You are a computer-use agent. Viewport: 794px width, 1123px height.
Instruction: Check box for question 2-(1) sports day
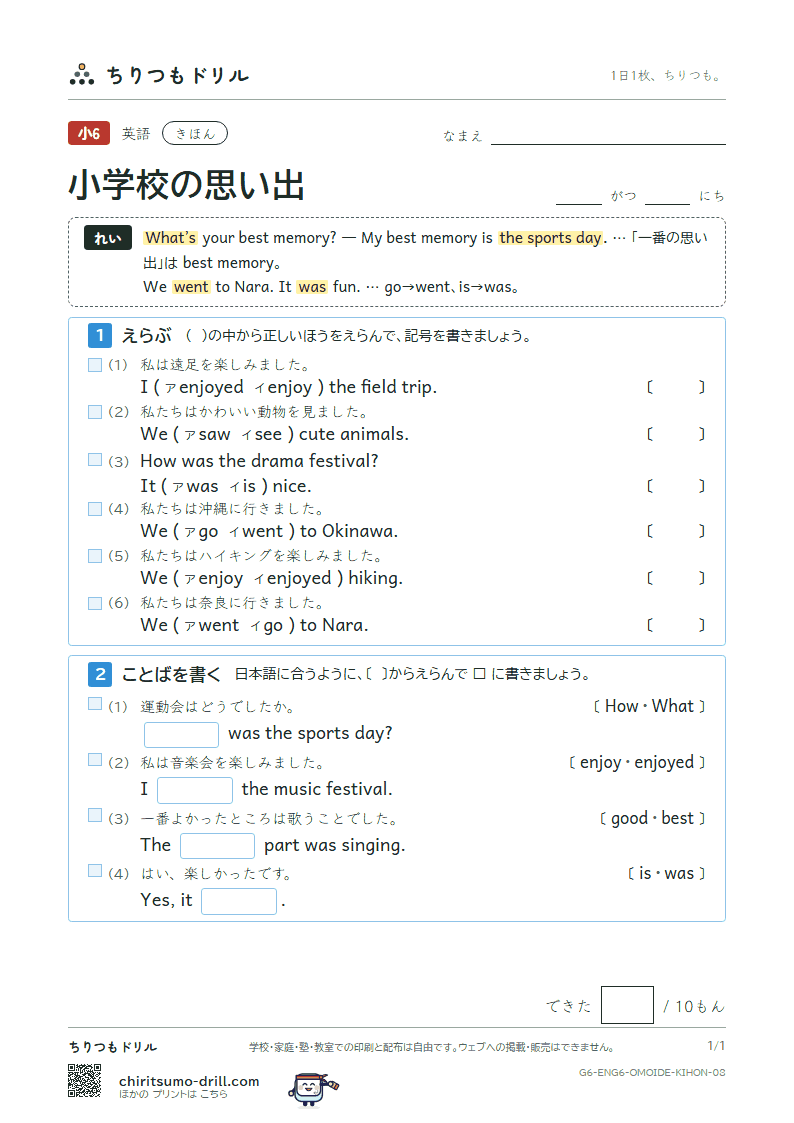[95, 704]
